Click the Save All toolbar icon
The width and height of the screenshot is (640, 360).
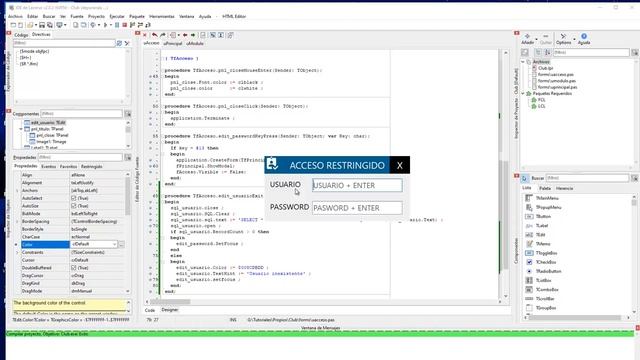(49, 25)
